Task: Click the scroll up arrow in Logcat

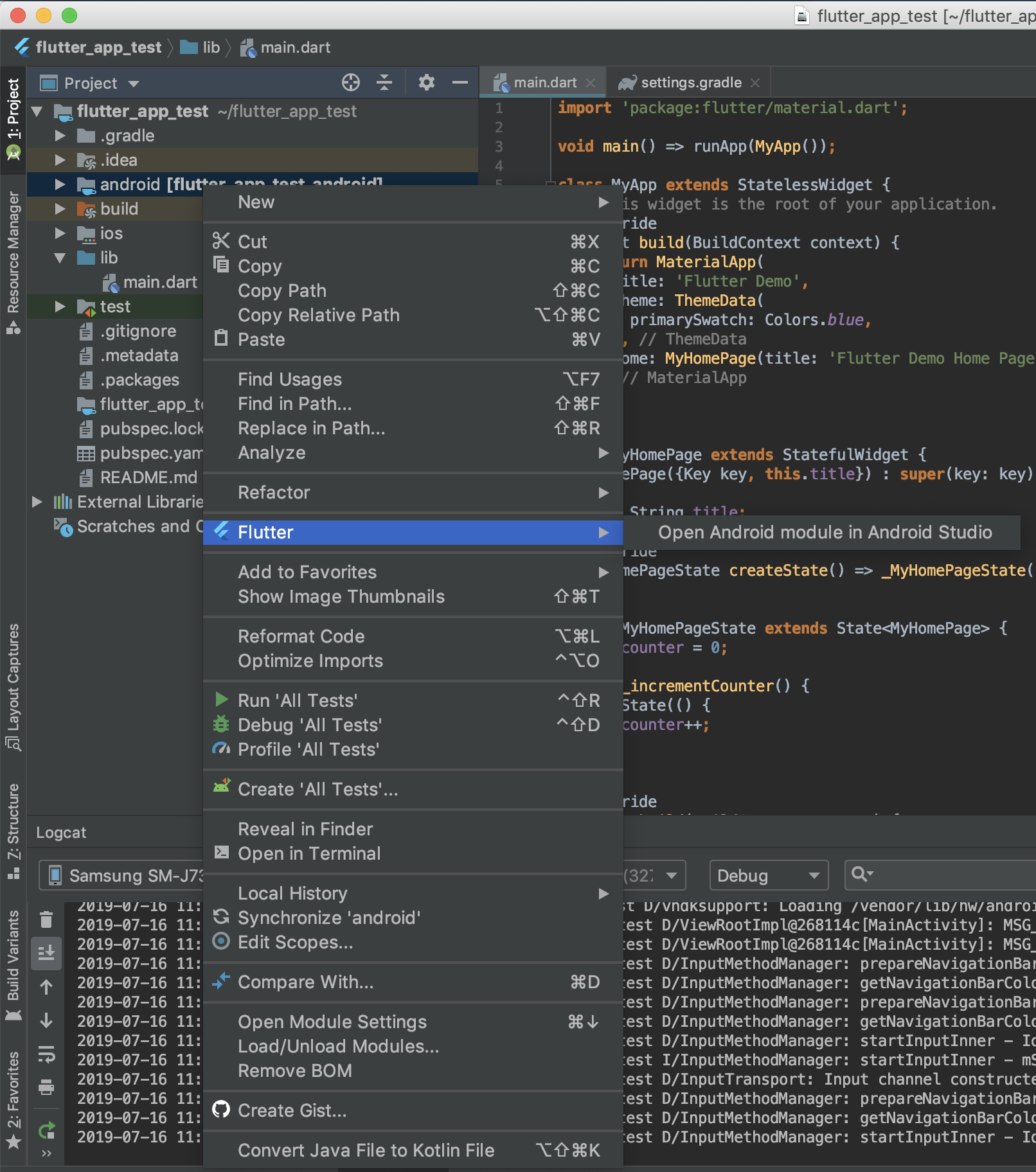Action: point(46,987)
